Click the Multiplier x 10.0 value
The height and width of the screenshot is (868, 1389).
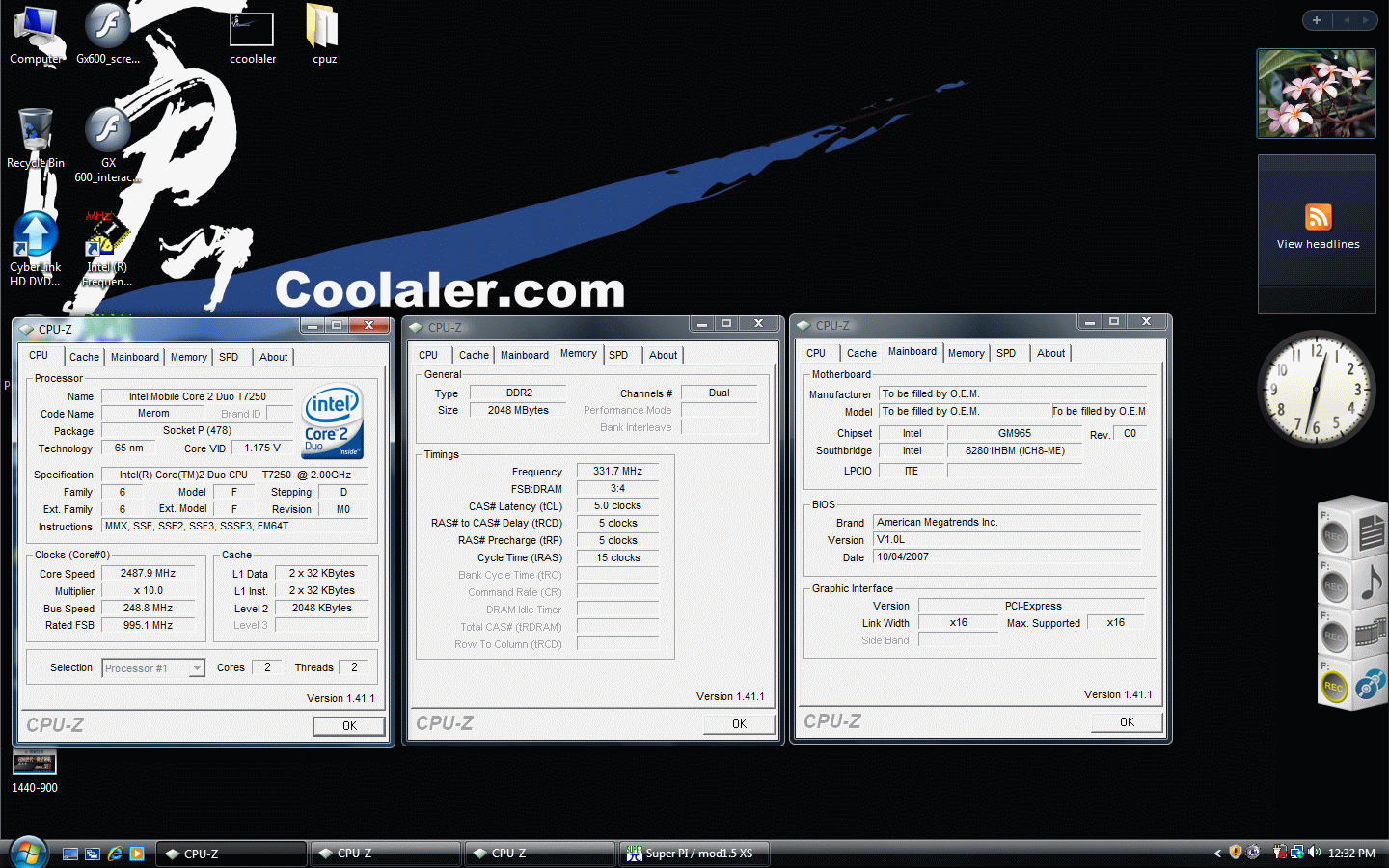pyautogui.click(x=148, y=590)
